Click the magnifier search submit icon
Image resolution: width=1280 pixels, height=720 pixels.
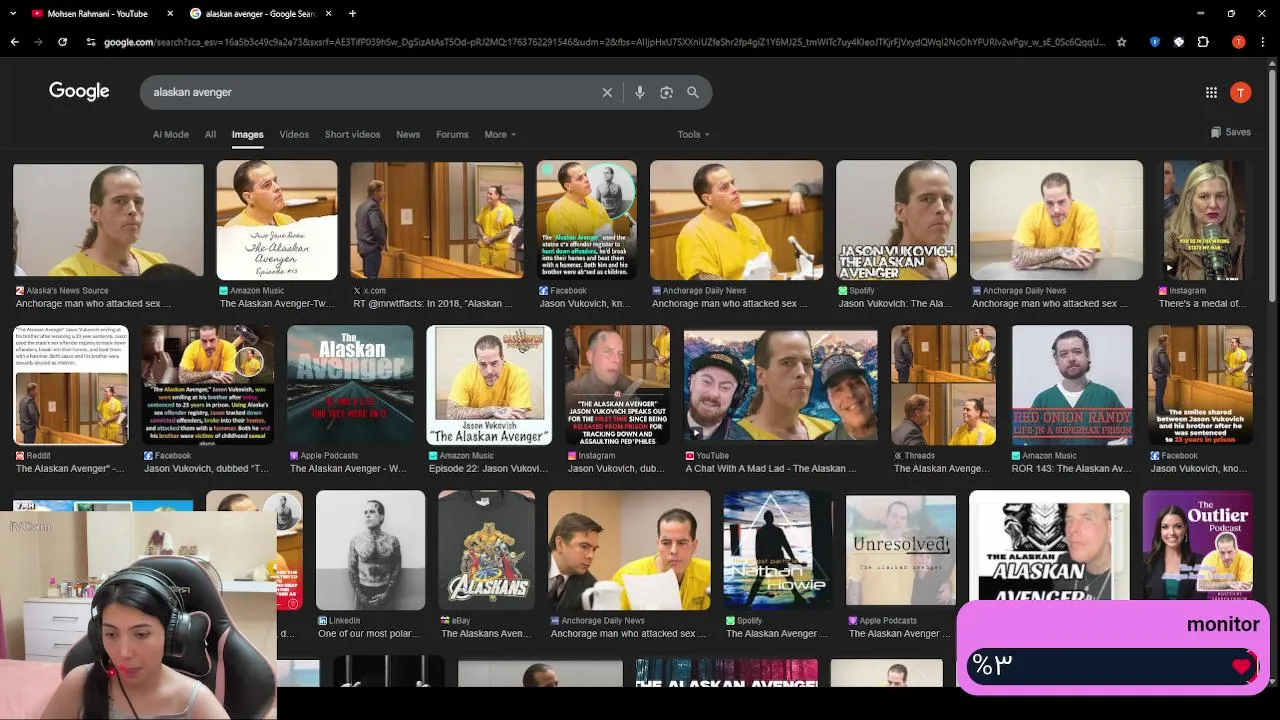(693, 92)
